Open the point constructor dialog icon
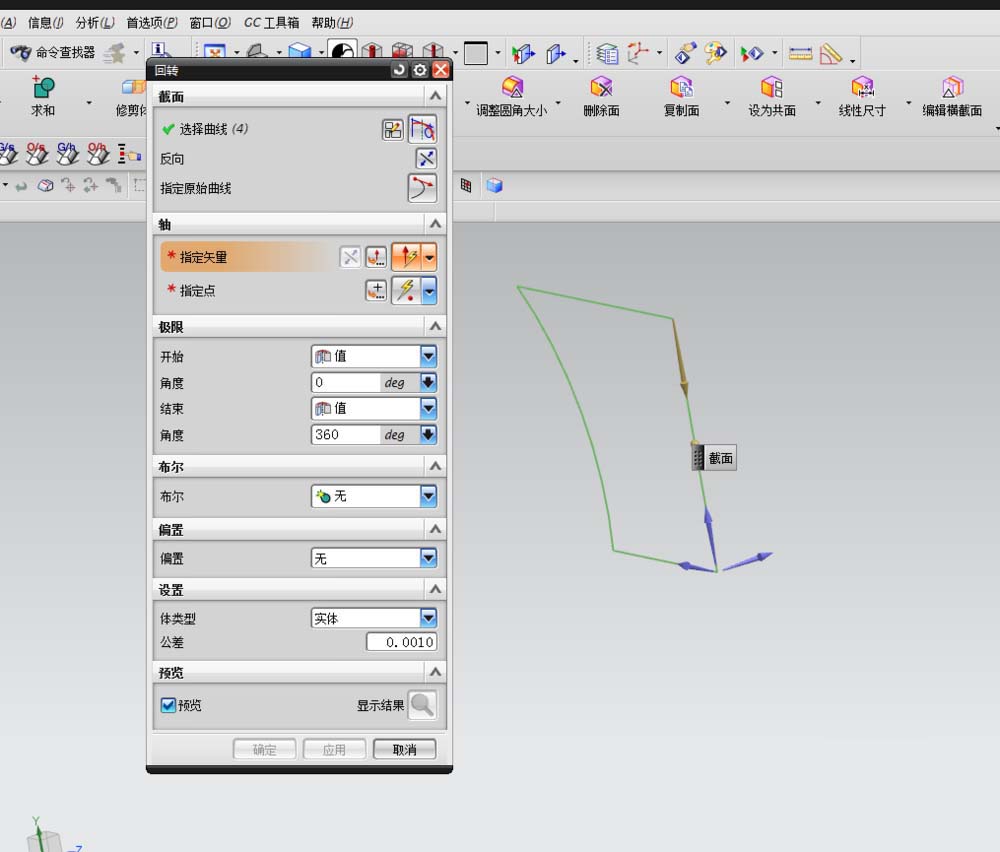Screen dimensions: 1000x852 click(376, 291)
